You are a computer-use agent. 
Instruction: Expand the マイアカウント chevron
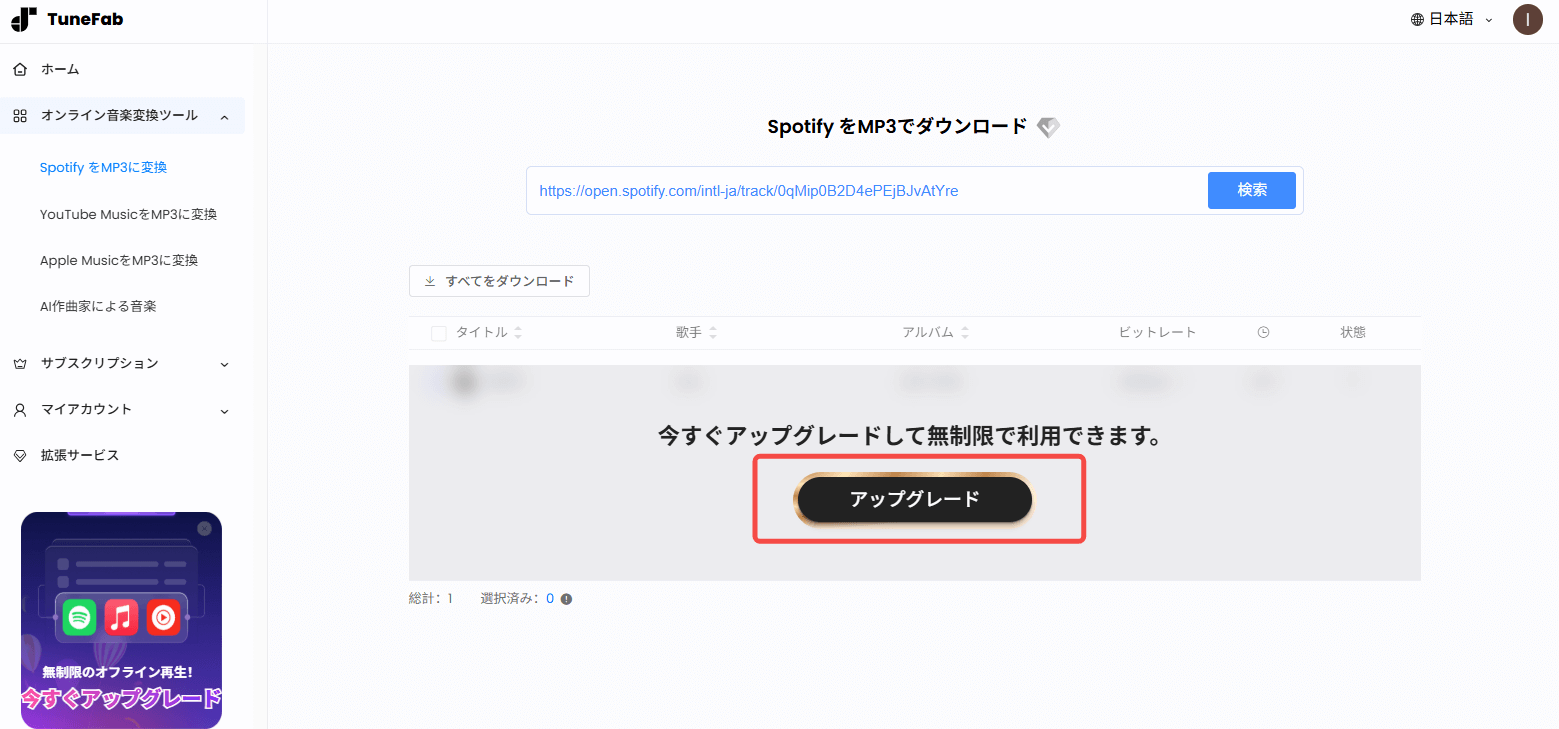pyautogui.click(x=224, y=411)
